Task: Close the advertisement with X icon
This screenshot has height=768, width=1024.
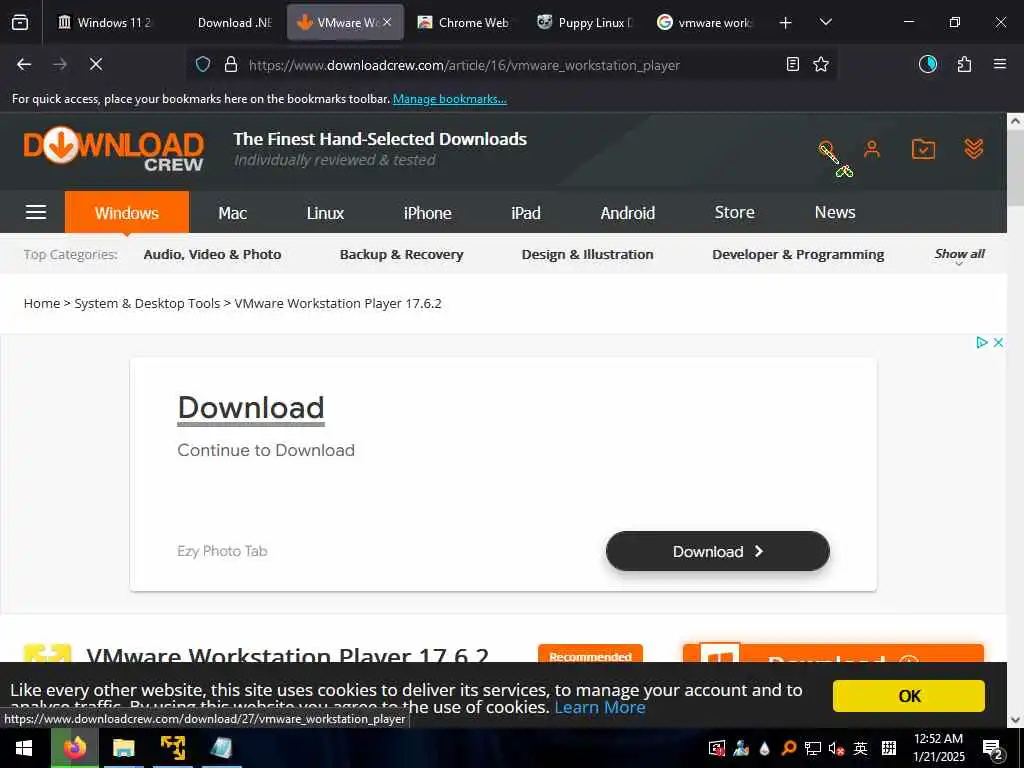Action: click(x=998, y=342)
